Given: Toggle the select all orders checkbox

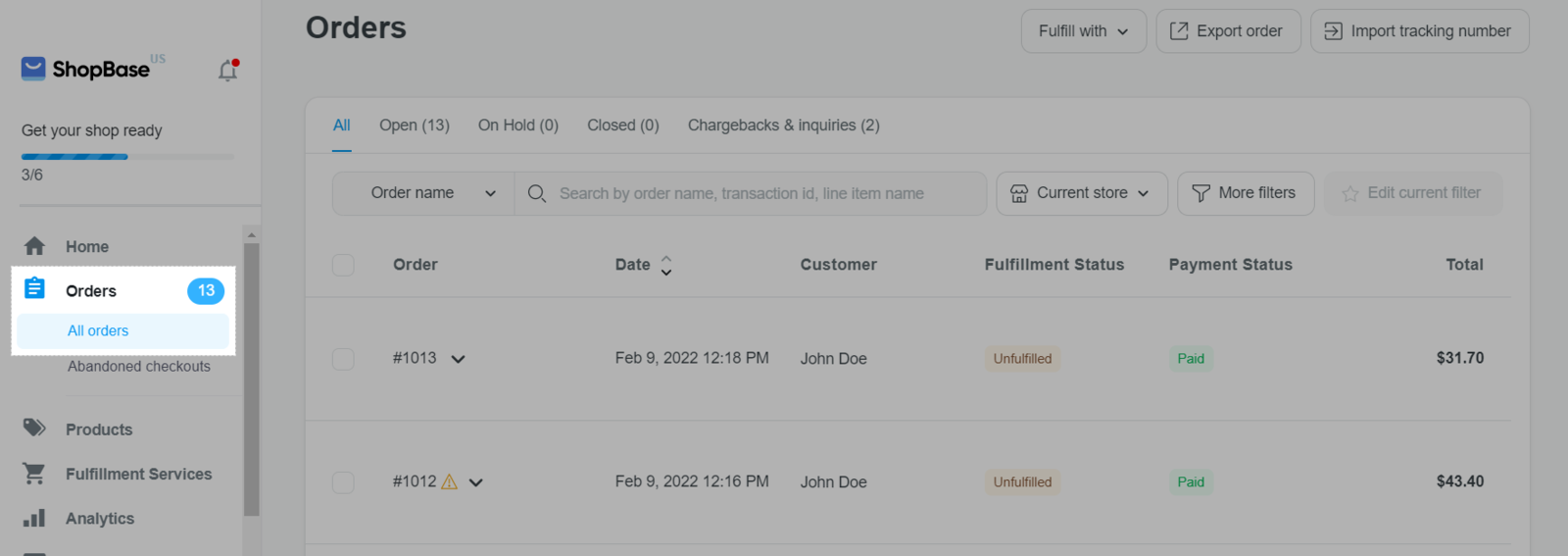Looking at the screenshot, I should 343,265.
